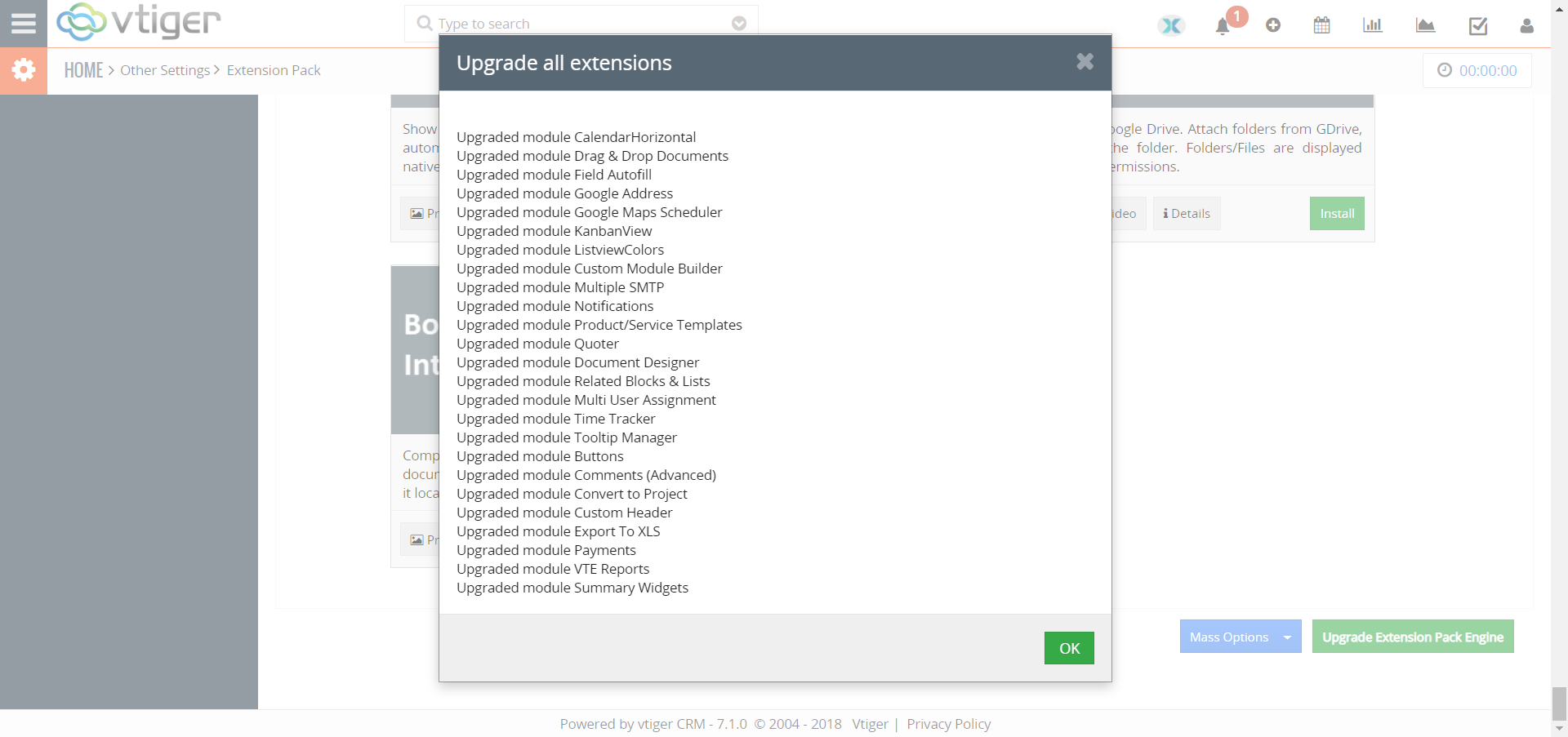Image resolution: width=1568 pixels, height=737 pixels.
Task: Select text 'Upgraded module Product/Service Templates'
Action: click(599, 325)
